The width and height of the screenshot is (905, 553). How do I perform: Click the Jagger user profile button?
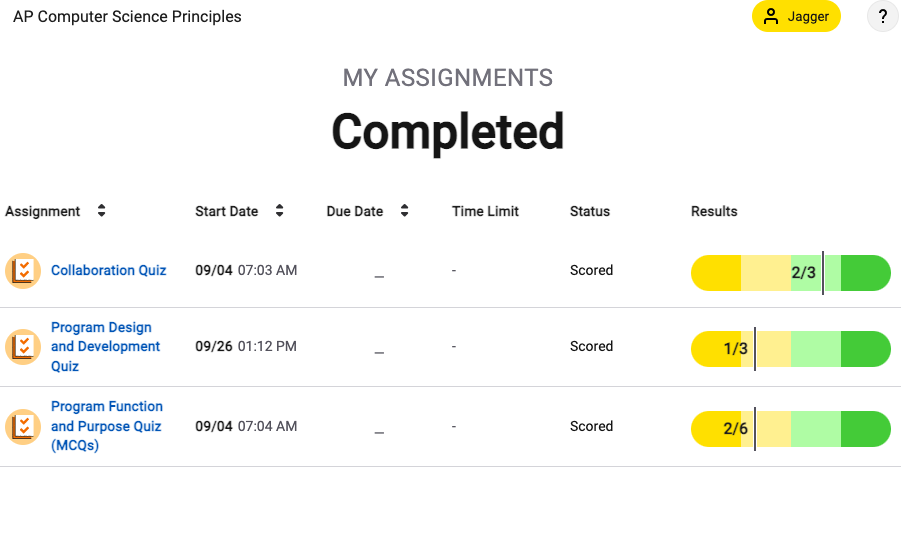pos(796,17)
